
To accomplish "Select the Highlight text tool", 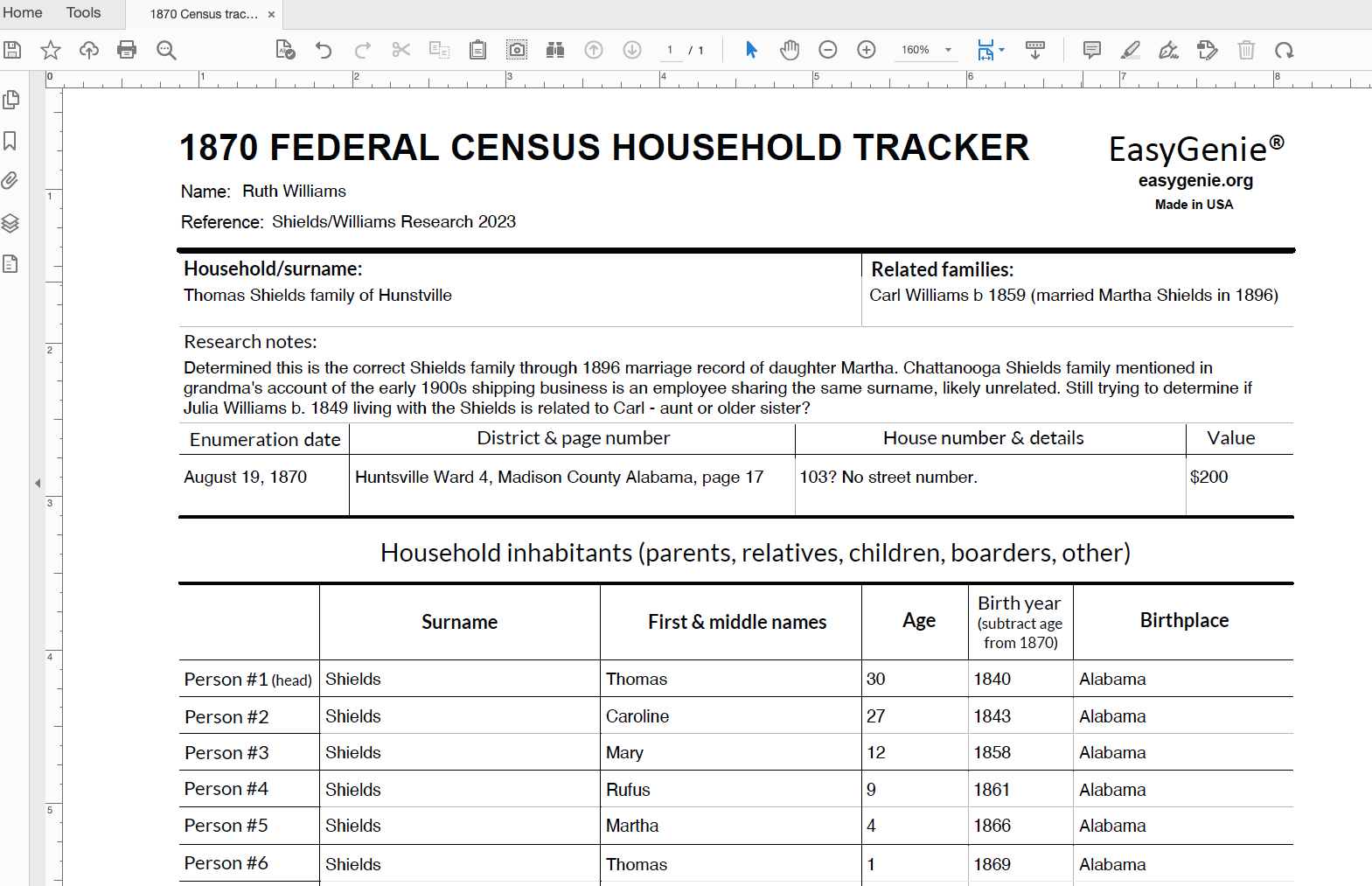I will click(1130, 50).
